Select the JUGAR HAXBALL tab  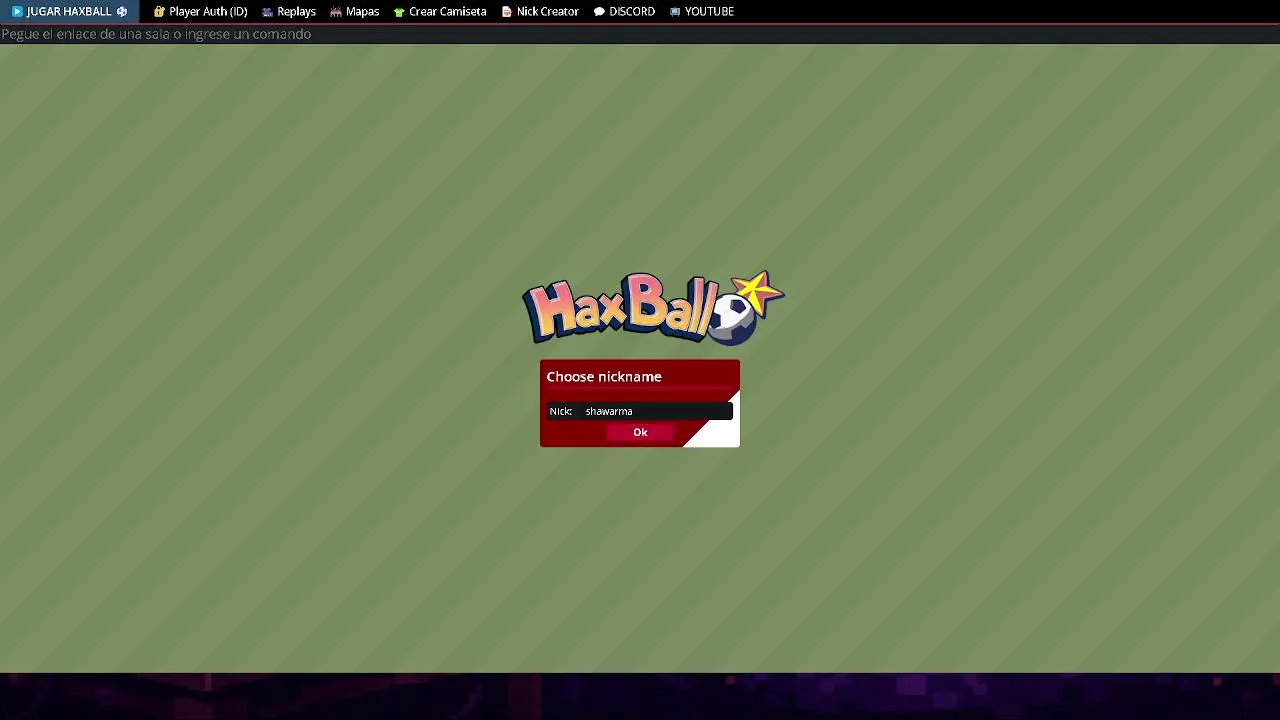70,12
